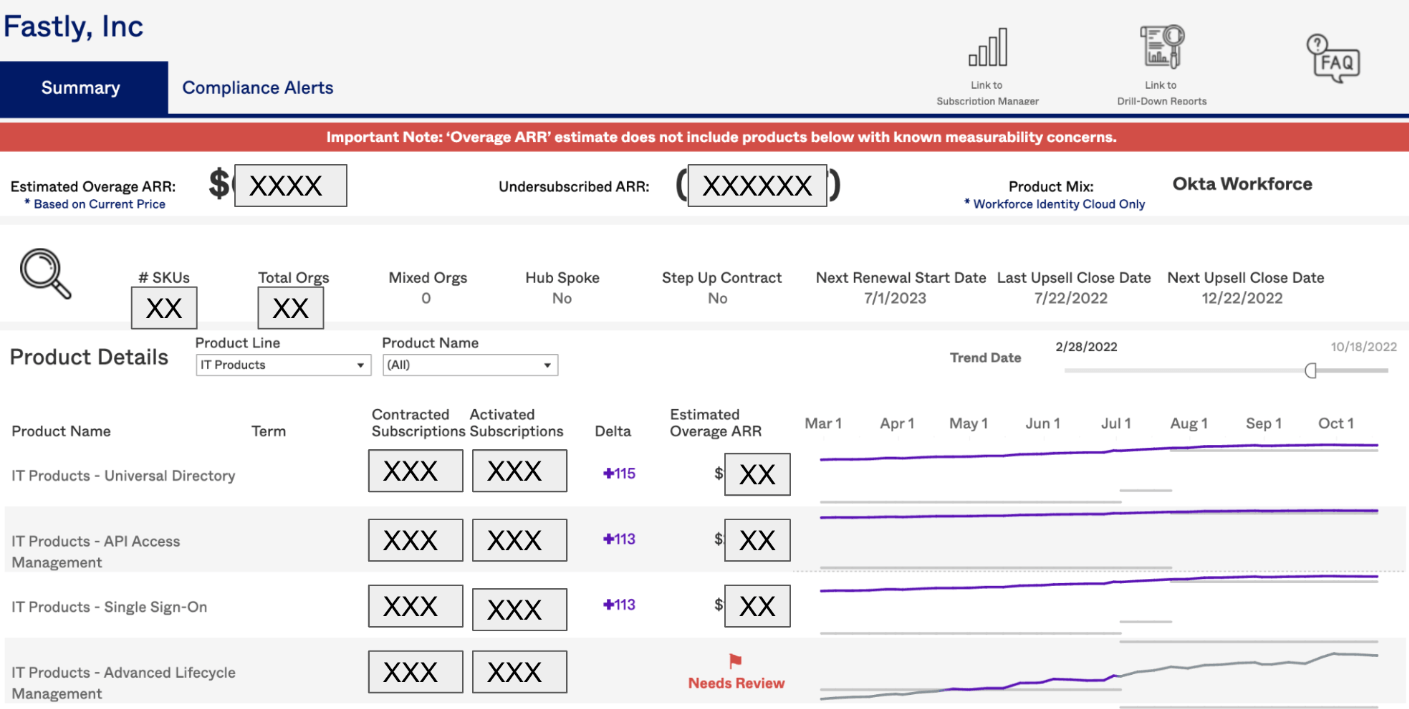This screenshot has width=1409, height=709.
Task: Click the plus icon on Single Sign-On delta
Action: [x=608, y=604]
